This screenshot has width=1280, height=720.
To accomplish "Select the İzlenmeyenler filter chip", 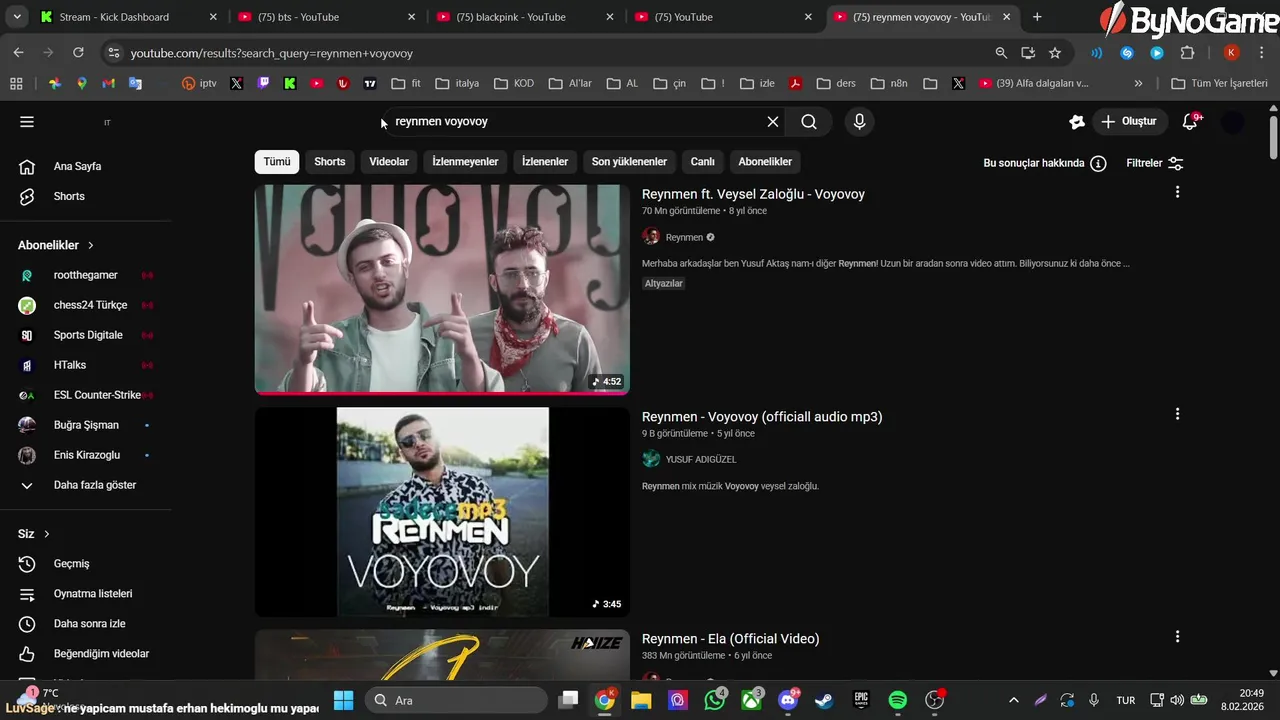I will [465, 162].
